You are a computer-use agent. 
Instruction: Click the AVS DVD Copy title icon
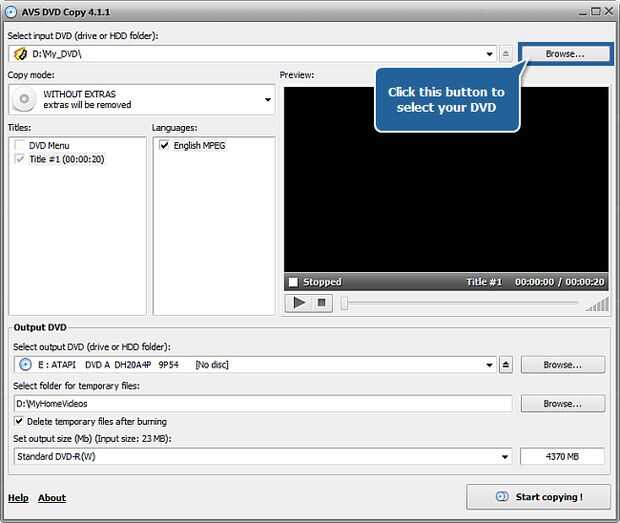11,12
